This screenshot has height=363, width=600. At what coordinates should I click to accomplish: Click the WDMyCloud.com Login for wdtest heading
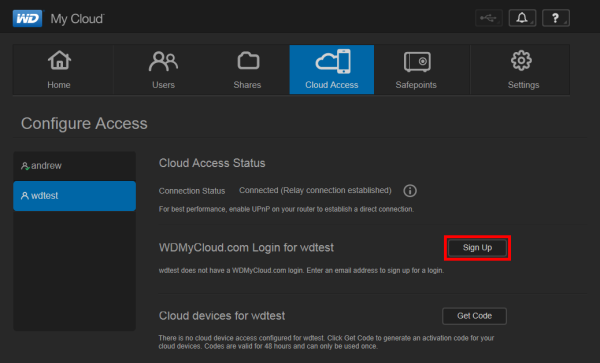[246, 247]
